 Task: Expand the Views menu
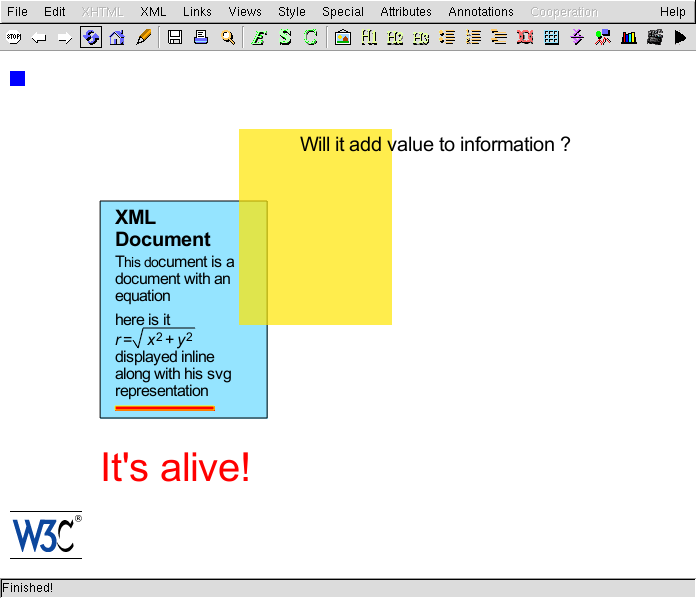(244, 12)
